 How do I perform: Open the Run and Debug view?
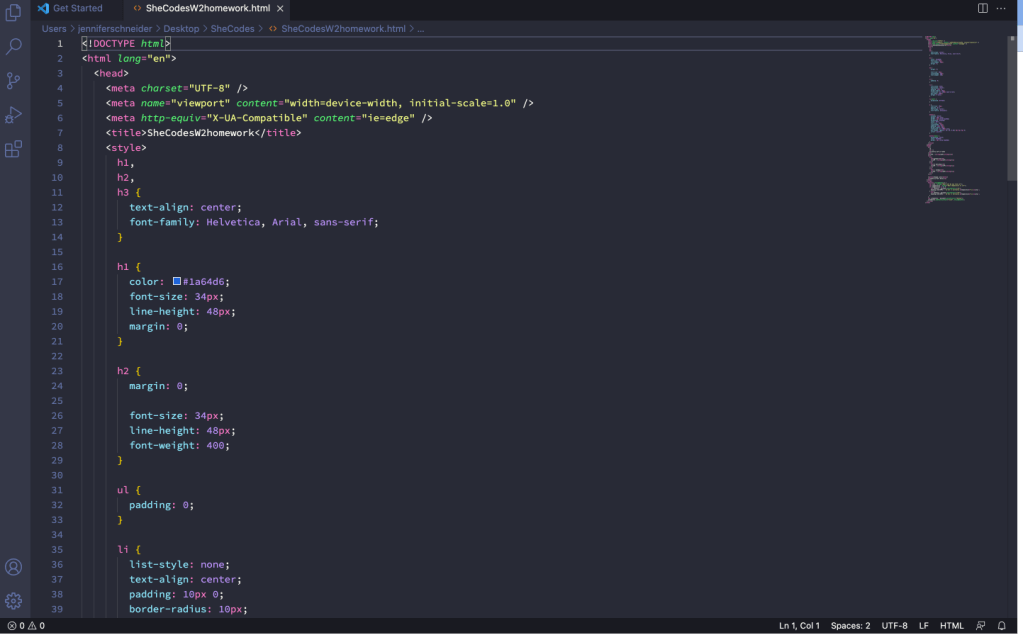point(14,115)
